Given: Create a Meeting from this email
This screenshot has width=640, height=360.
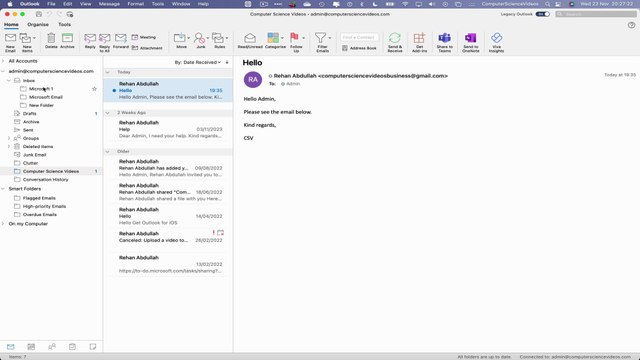Looking at the screenshot, I should pos(144,37).
